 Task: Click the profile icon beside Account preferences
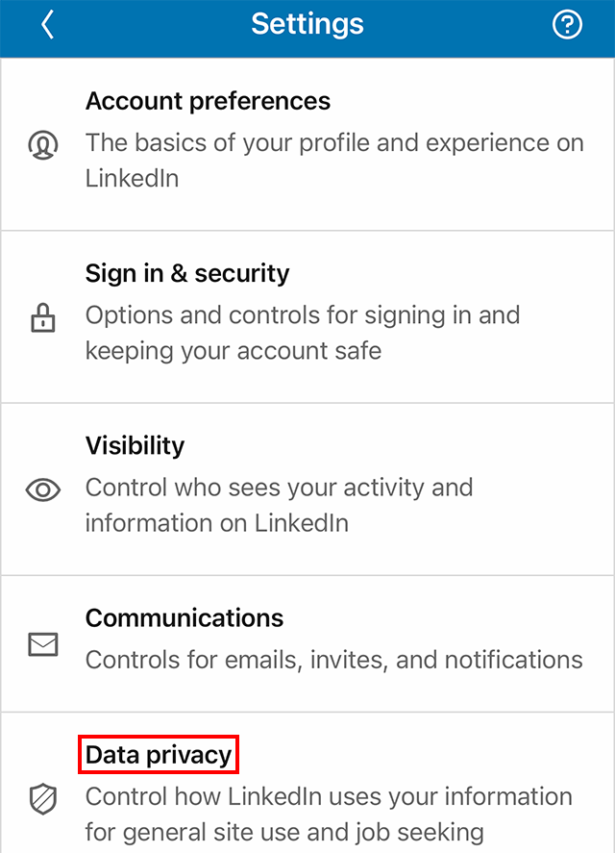[x=43, y=143]
